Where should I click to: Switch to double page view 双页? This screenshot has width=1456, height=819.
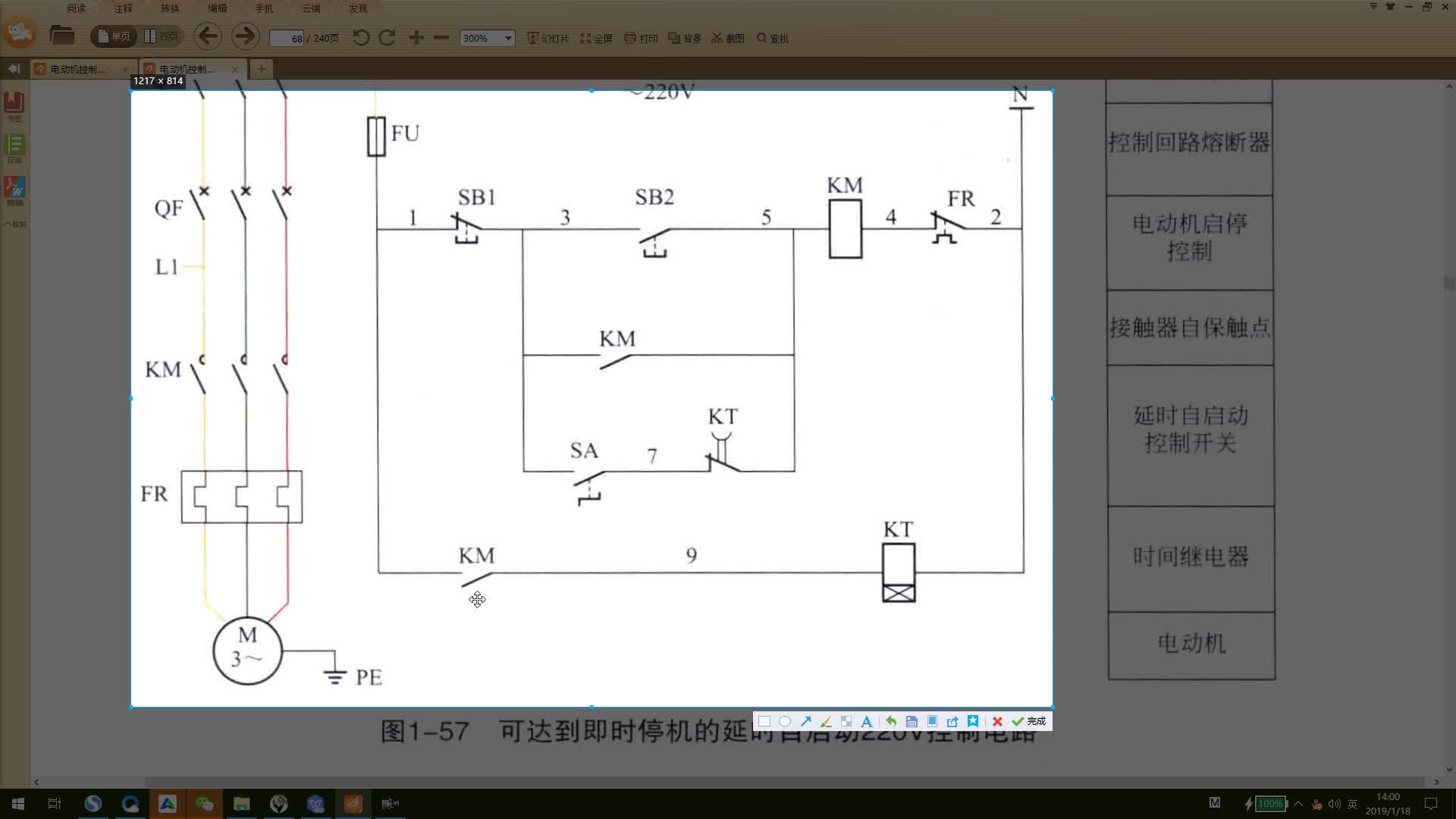tap(161, 36)
